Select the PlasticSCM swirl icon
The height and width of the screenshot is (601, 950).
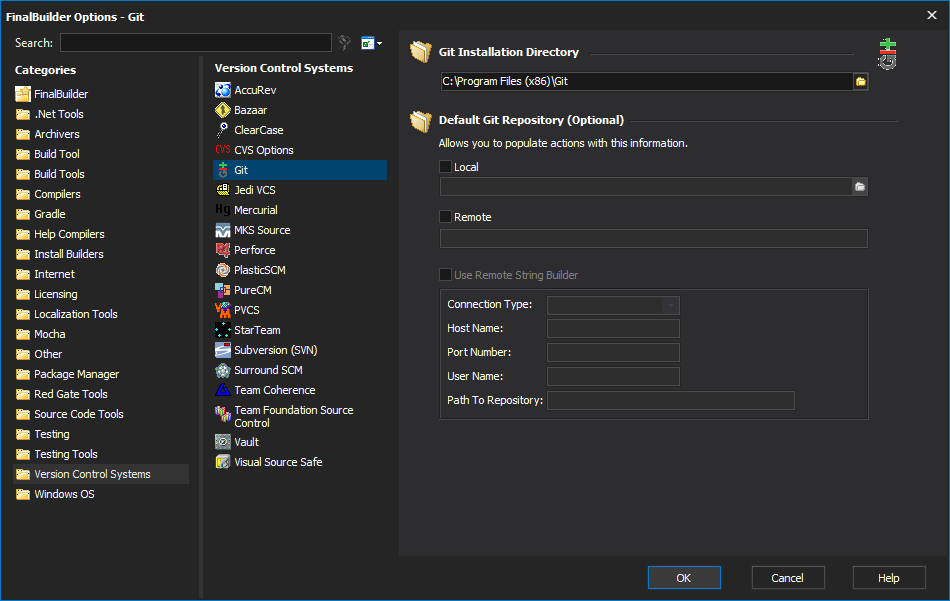click(x=223, y=270)
